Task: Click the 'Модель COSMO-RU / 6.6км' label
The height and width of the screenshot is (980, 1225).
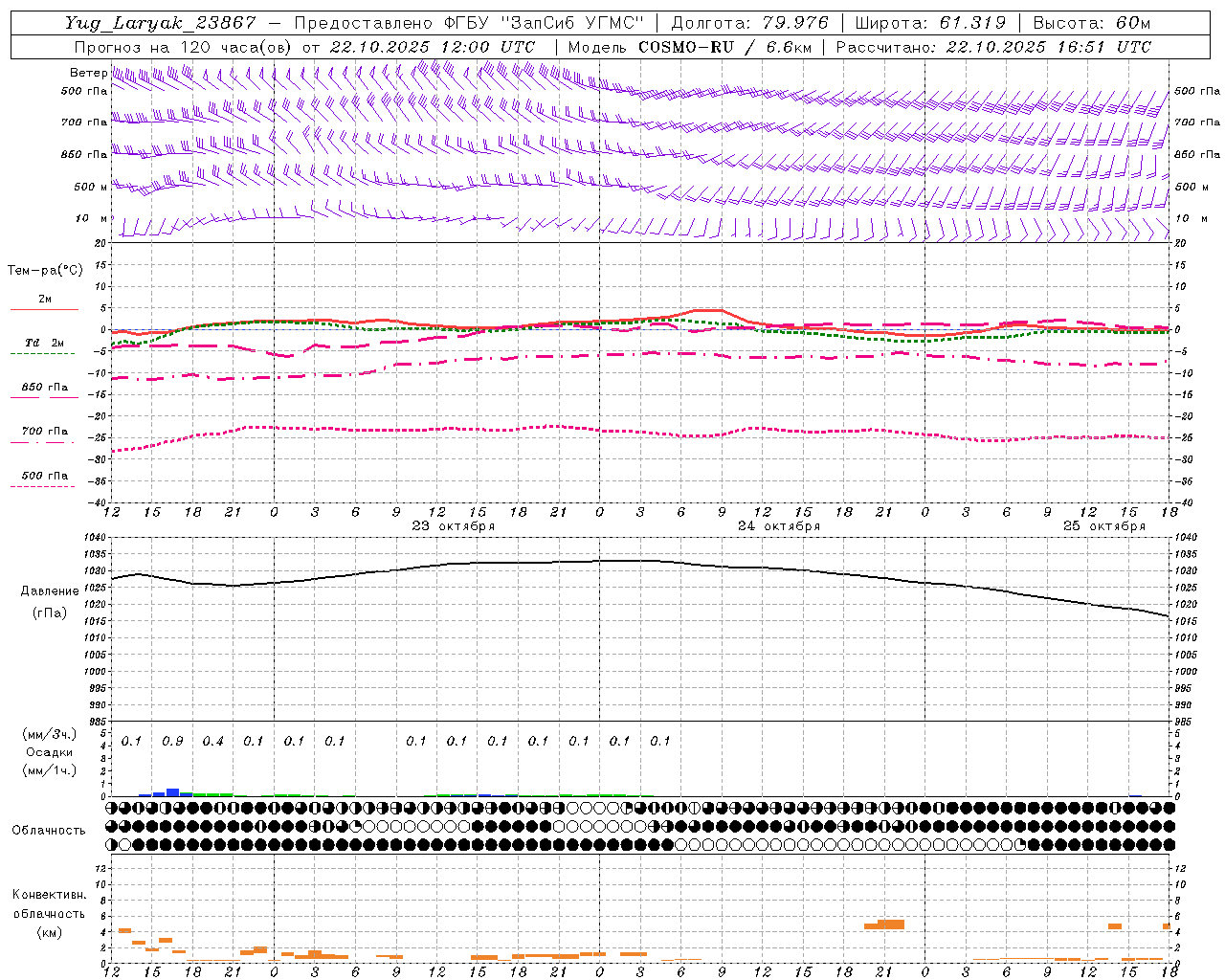Action: 690,47
